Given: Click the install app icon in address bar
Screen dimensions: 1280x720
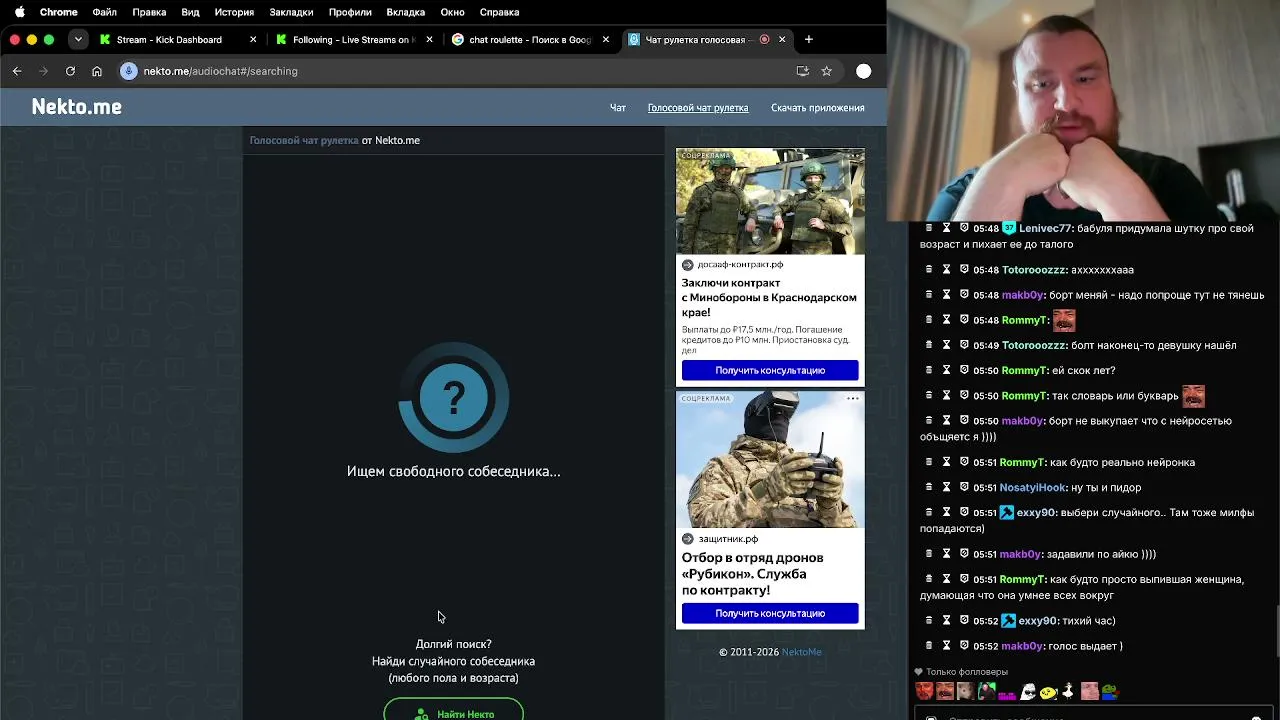Looking at the screenshot, I should [802, 71].
